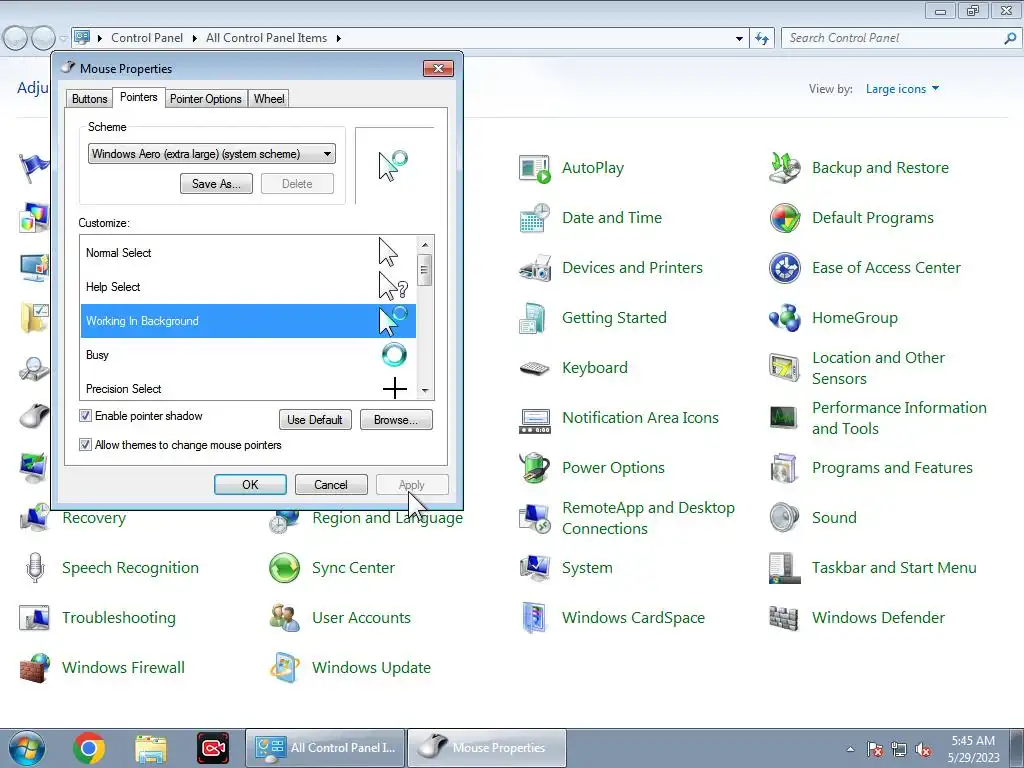Open Devices and Printers icon
The image size is (1024, 768).
(x=534, y=268)
